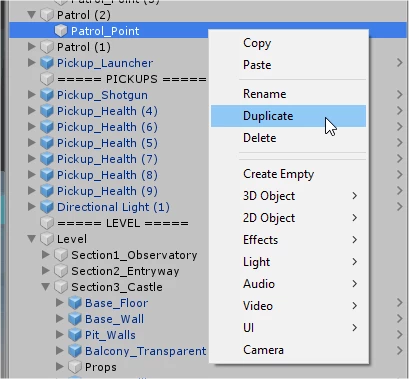Click the Pickup_Health (7) prefab icon

(47, 159)
